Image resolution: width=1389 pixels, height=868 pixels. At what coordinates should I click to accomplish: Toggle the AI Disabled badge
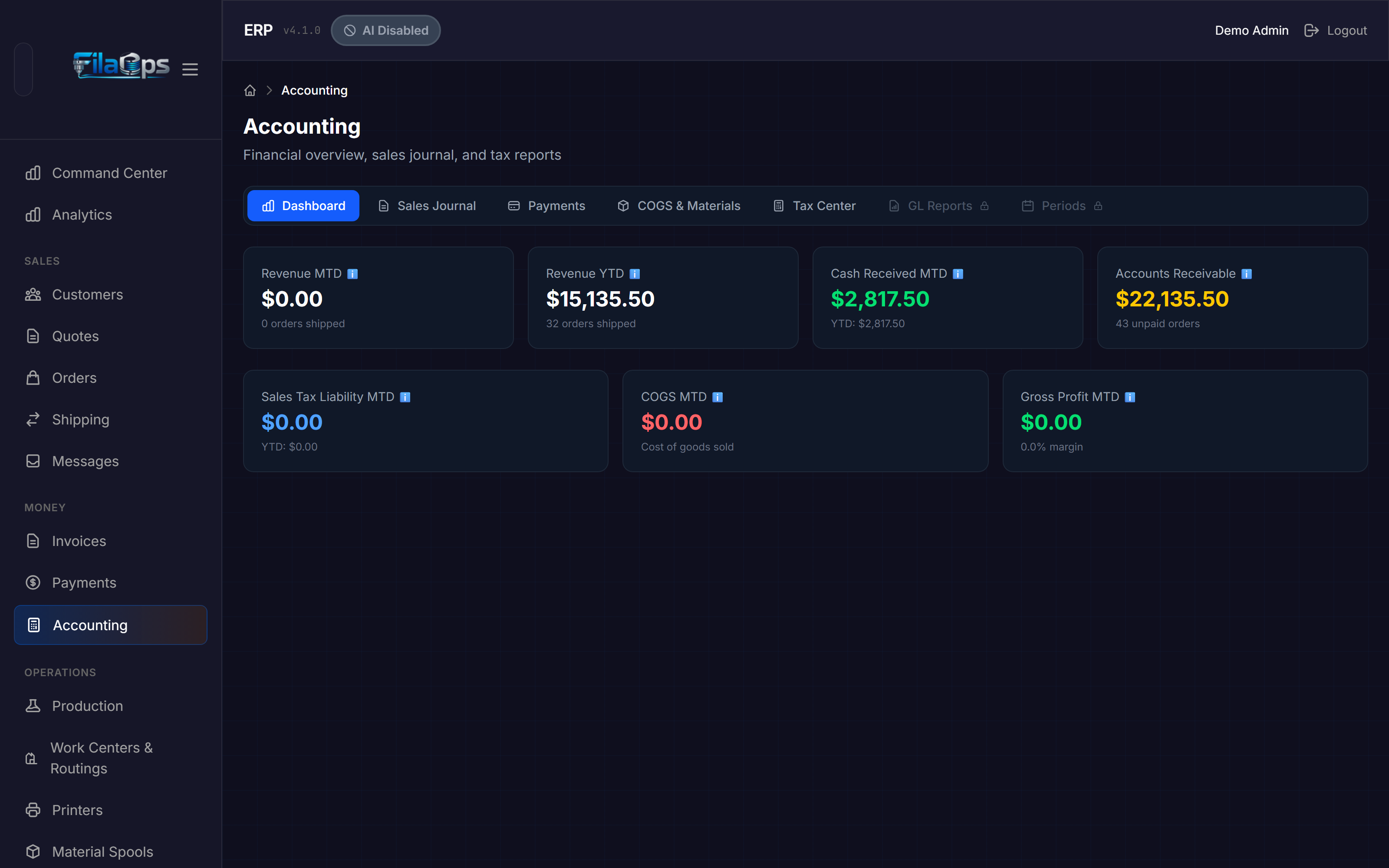tap(386, 30)
